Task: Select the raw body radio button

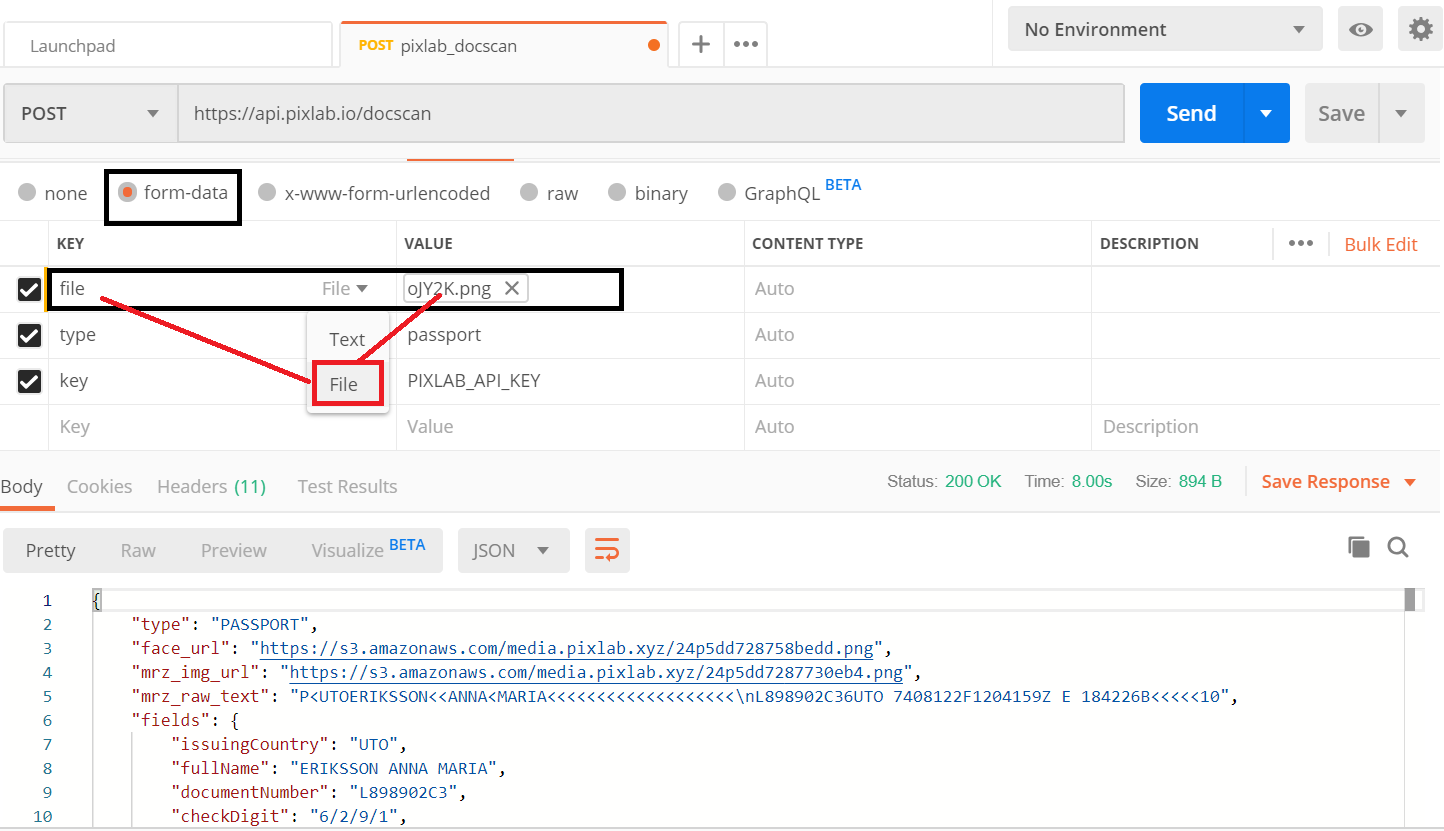Action: coord(527,193)
